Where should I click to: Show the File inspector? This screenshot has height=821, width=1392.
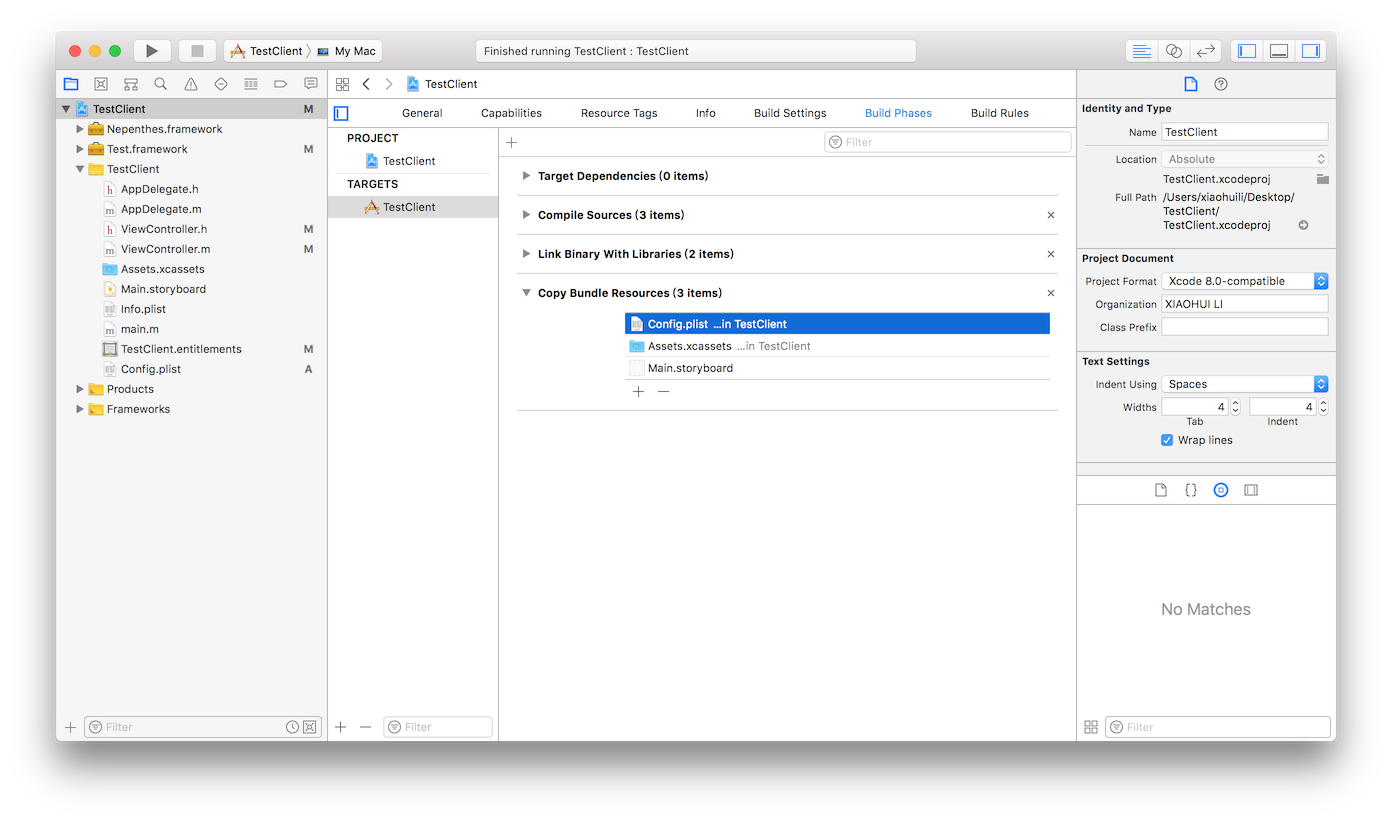click(x=1191, y=84)
